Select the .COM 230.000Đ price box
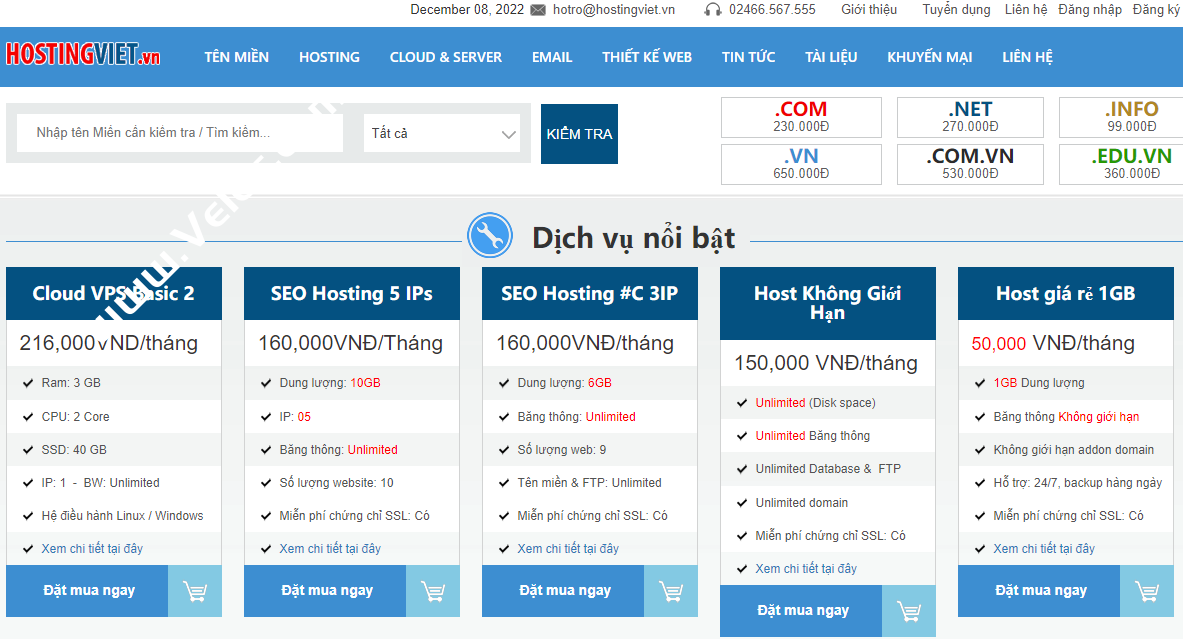 tap(800, 117)
